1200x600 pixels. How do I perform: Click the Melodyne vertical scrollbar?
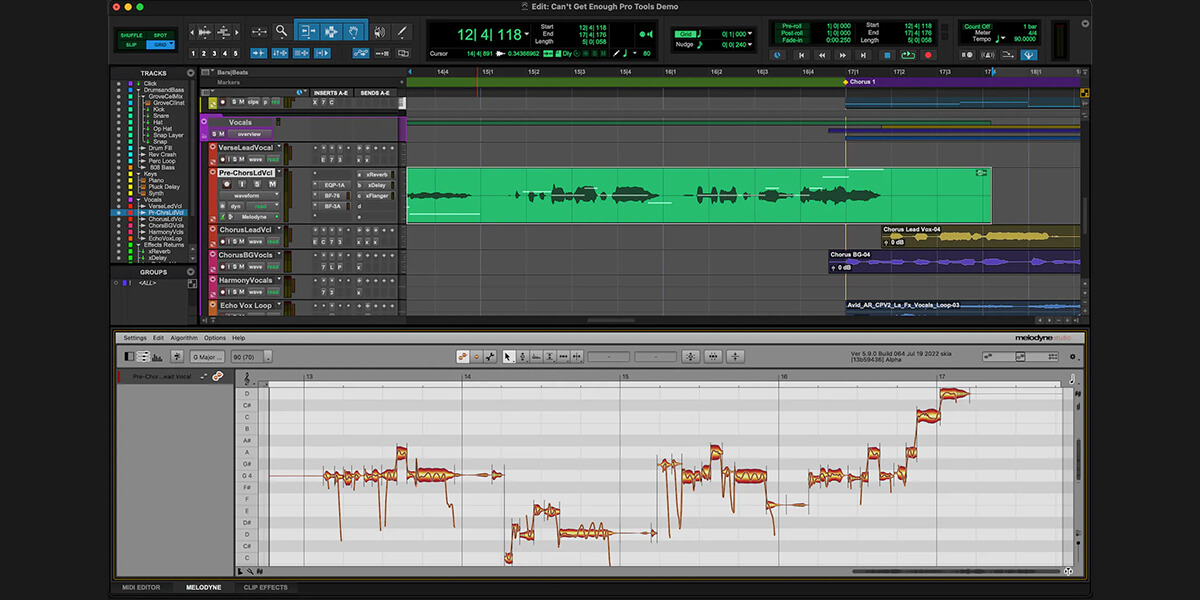(x=1077, y=460)
